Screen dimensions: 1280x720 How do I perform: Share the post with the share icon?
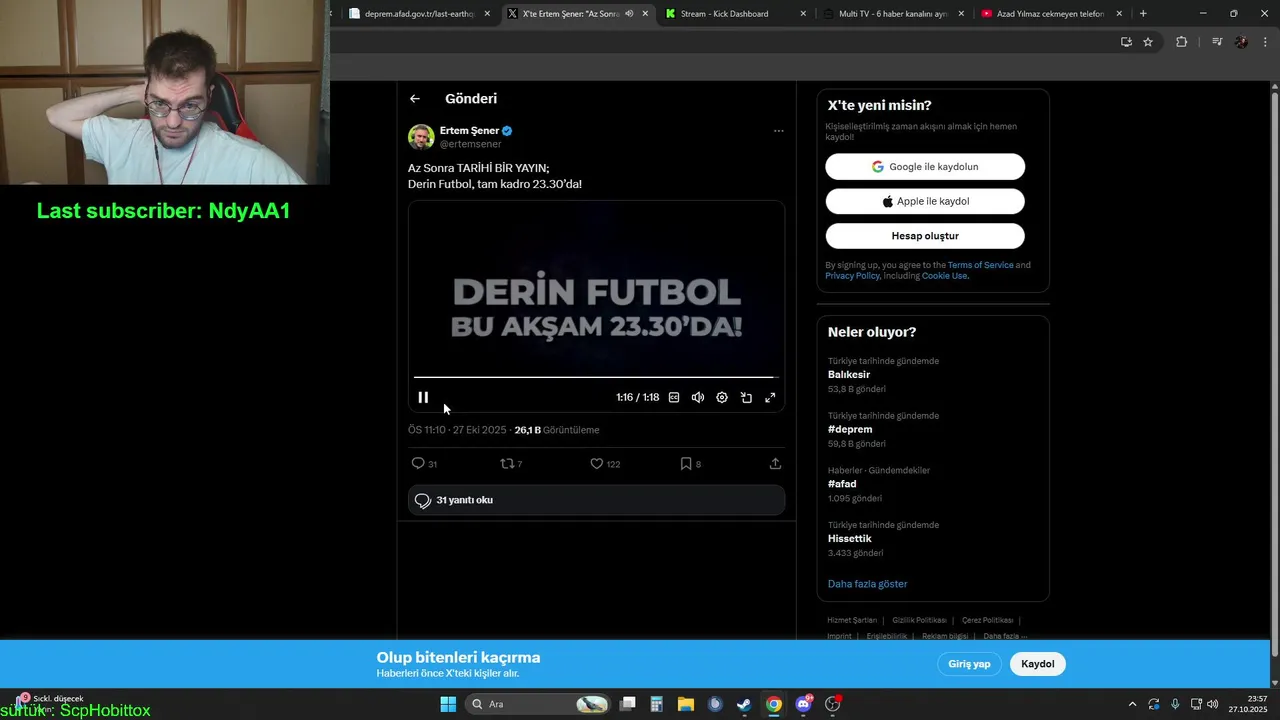click(x=775, y=463)
